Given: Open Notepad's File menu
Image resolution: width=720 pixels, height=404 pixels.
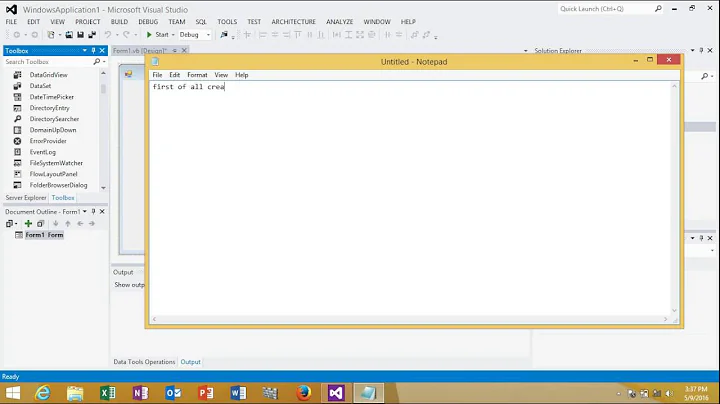Looking at the screenshot, I should 157,75.
